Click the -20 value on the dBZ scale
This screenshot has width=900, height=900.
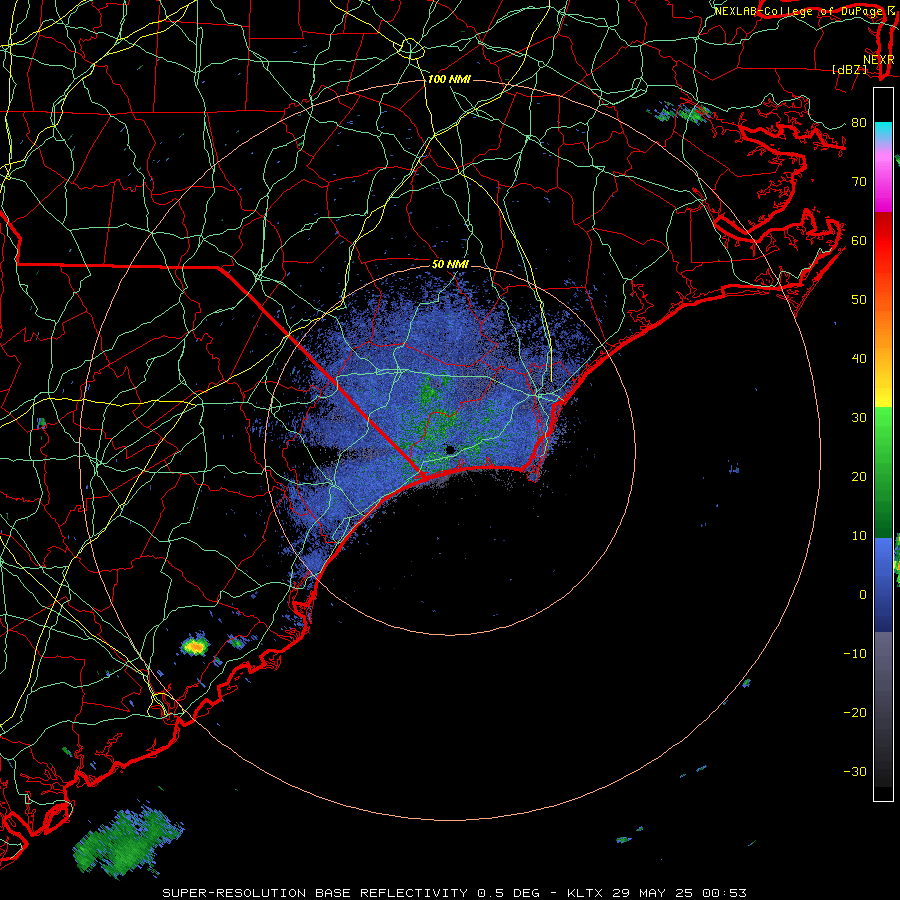tap(855, 712)
